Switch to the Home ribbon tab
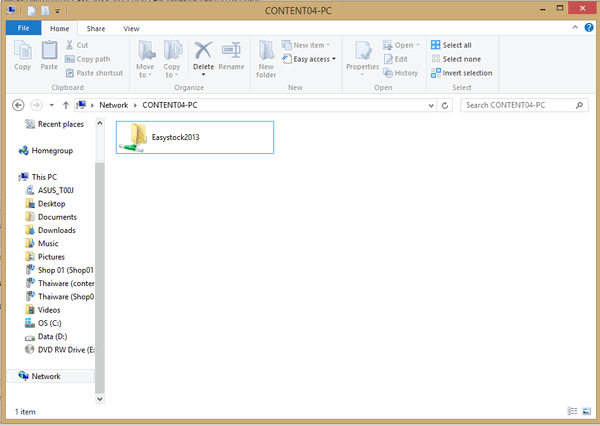 pos(59,28)
